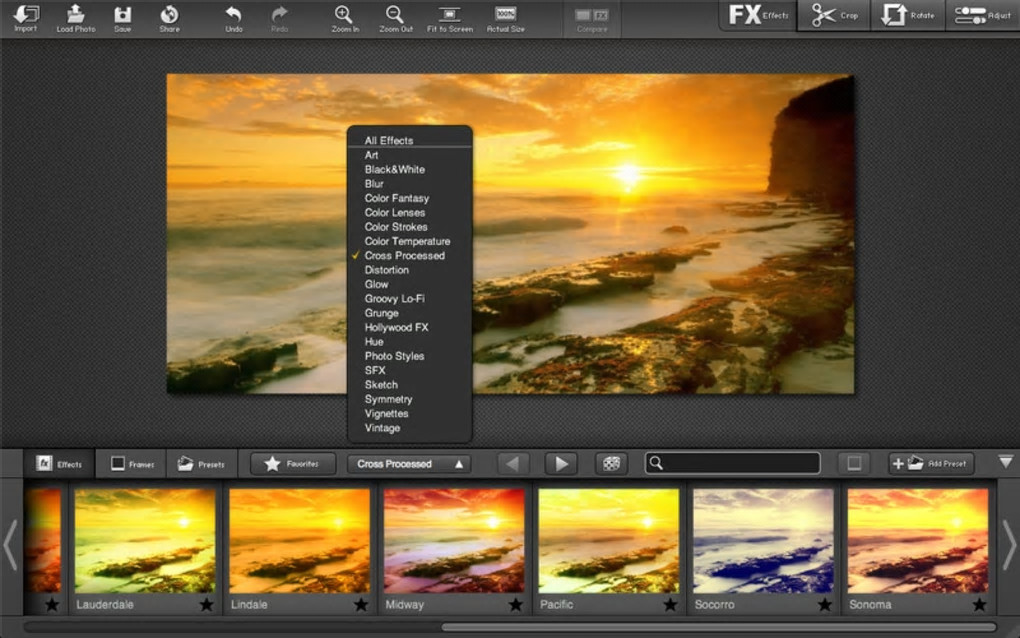
Task: Choose Vintage from the effects menu
Action: pyautogui.click(x=382, y=428)
